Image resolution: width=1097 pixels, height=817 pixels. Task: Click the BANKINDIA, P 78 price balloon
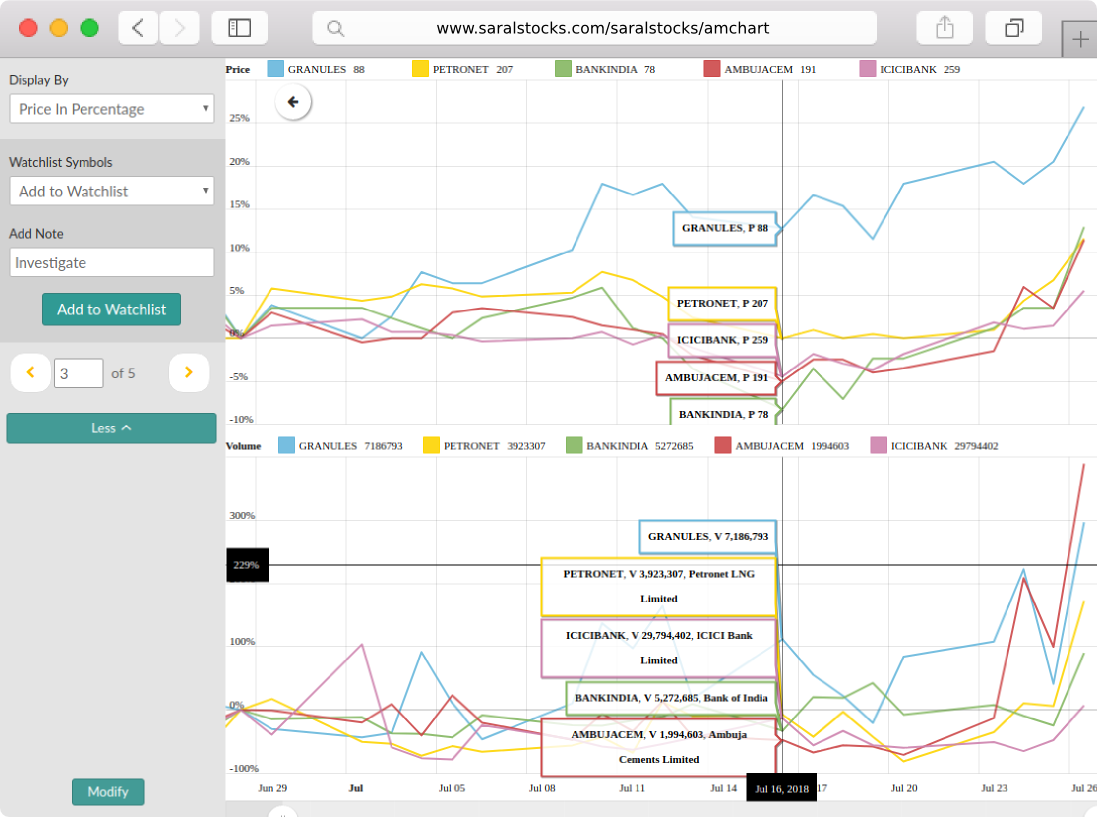click(x=723, y=413)
